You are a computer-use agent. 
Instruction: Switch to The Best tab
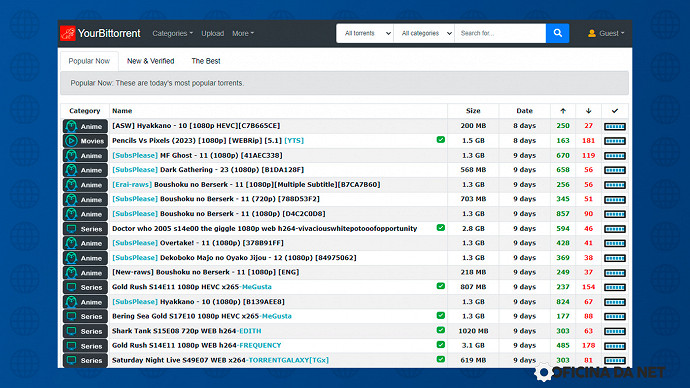click(x=206, y=61)
